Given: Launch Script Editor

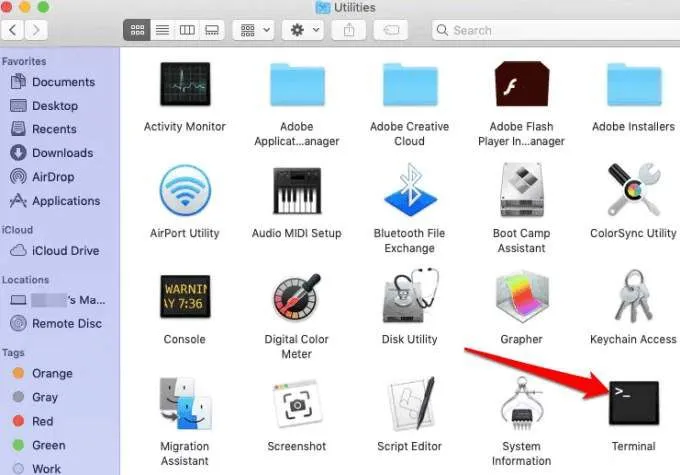Looking at the screenshot, I should point(410,403).
